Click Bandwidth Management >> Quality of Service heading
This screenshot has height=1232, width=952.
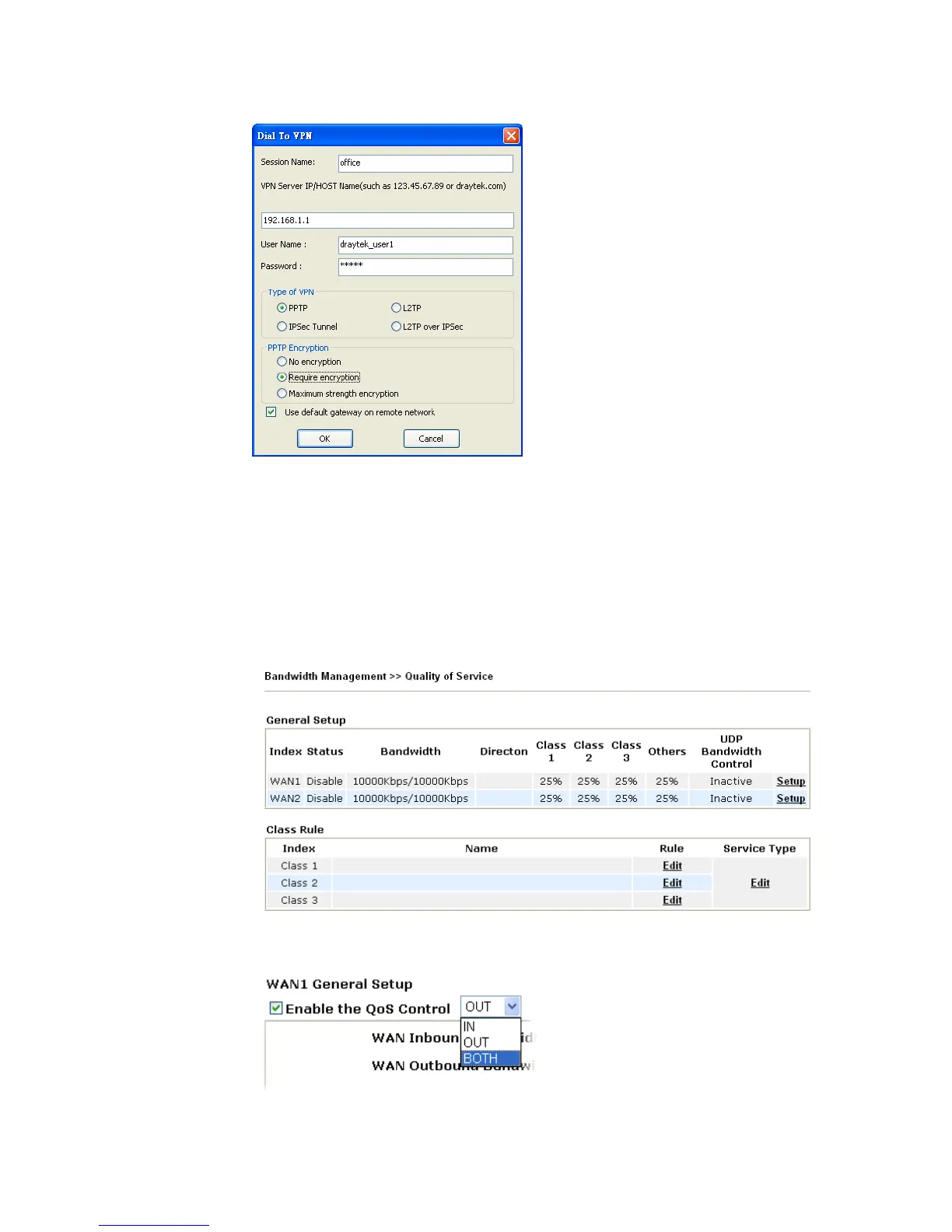[379, 676]
